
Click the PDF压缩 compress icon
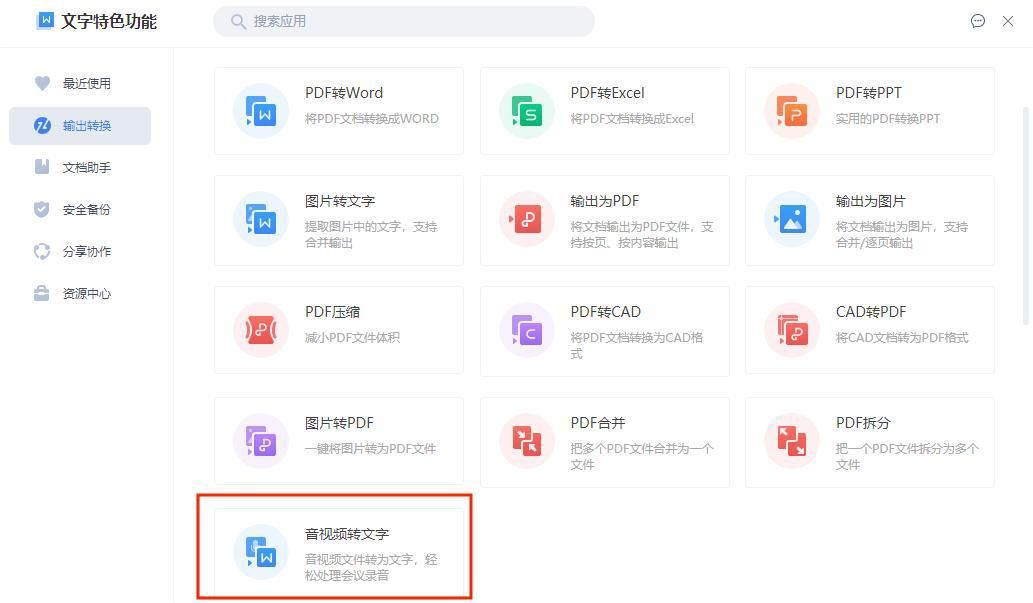(x=261, y=330)
